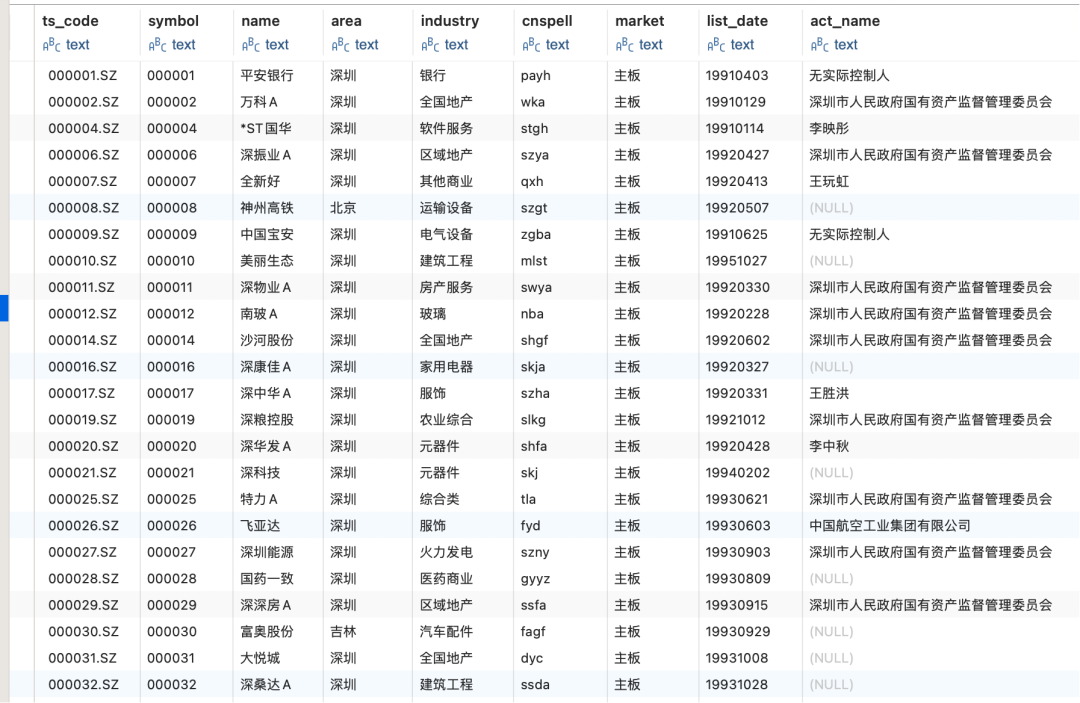
Task: Click the market column header
Action: tap(640, 21)
